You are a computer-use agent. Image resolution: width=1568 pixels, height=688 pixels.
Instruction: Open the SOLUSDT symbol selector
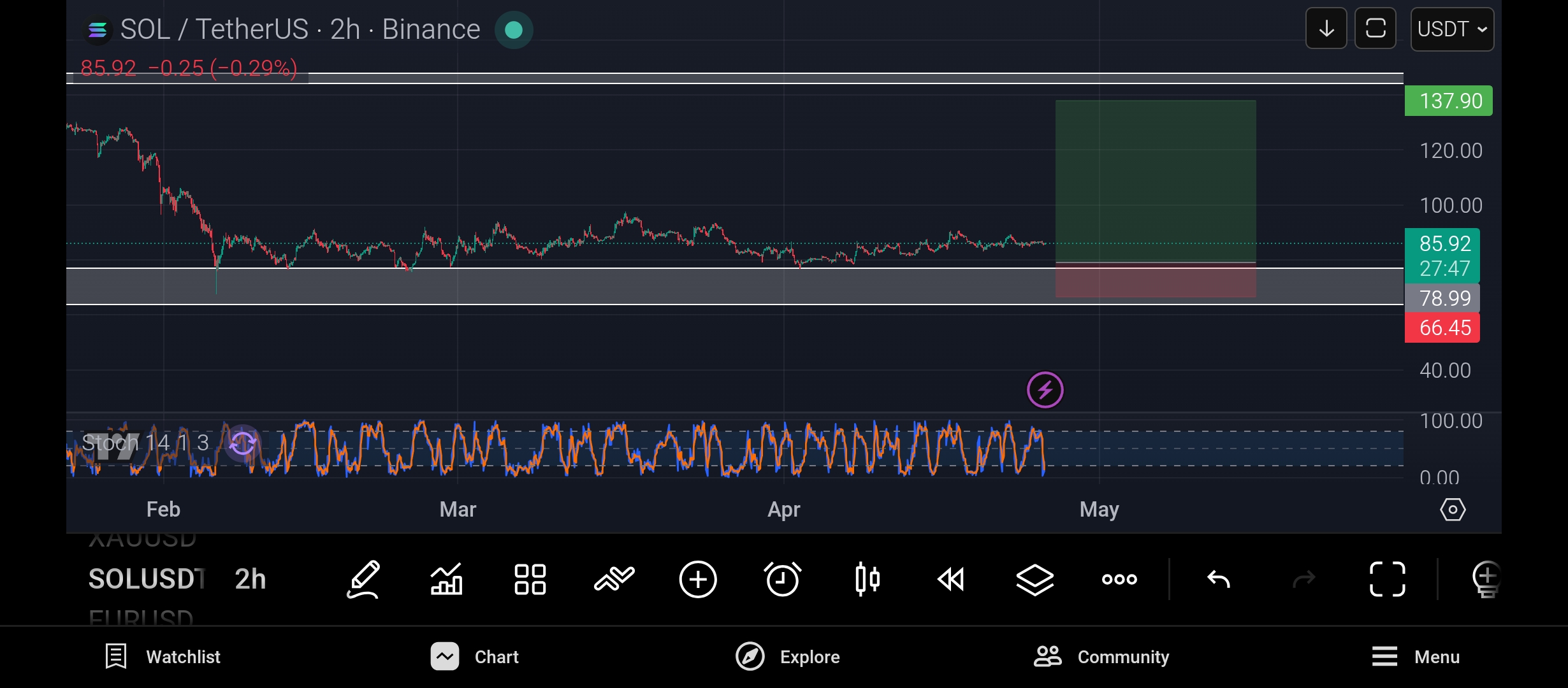click(x=147, y=579)
